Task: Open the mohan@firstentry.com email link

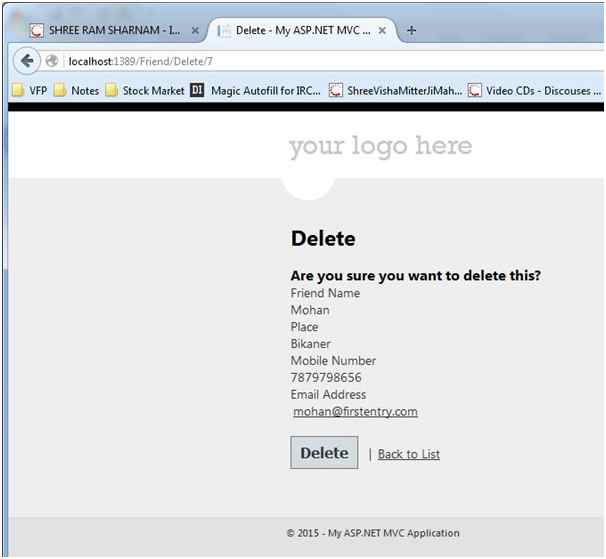Action: pyautogui.click(x=355, y=411)
